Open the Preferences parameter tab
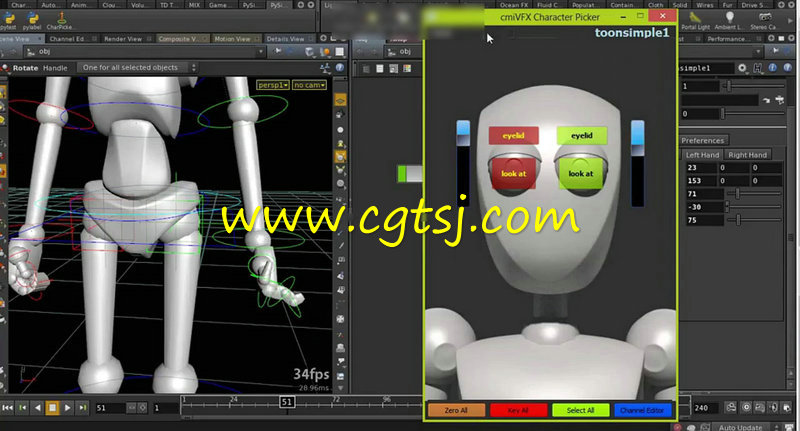This screenshot has width=800, height=431. point(703,140)
